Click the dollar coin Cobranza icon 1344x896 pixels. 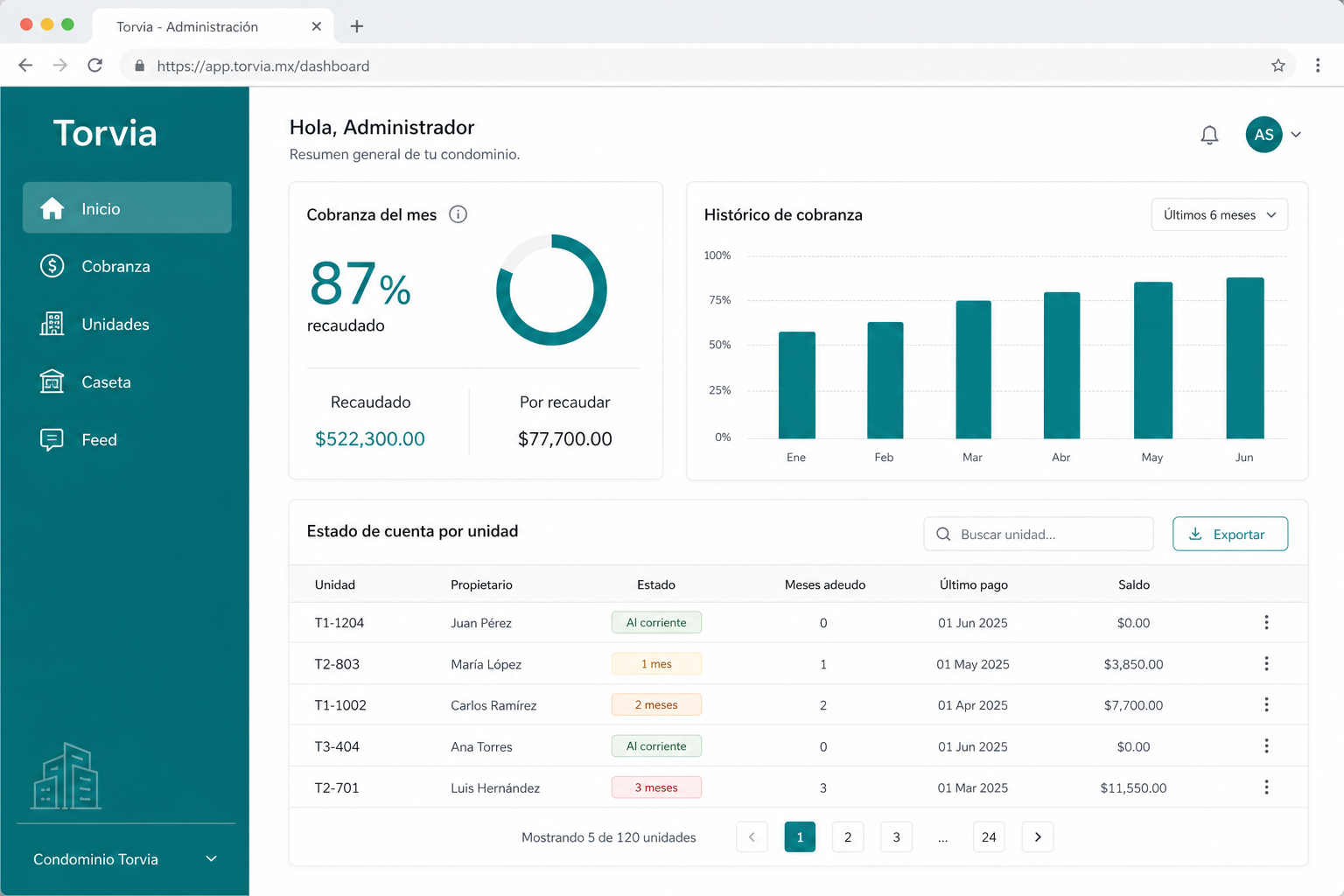pos(52,266)
